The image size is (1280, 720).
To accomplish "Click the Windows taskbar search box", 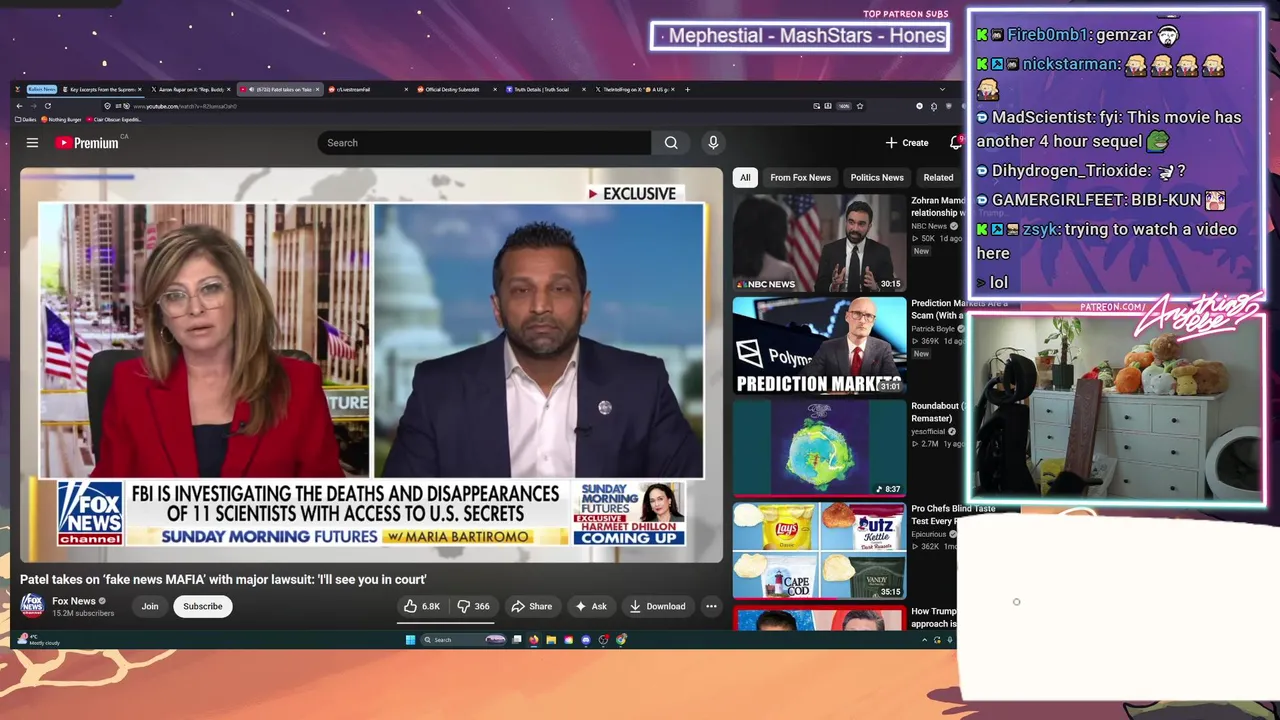I will point(463,640).
